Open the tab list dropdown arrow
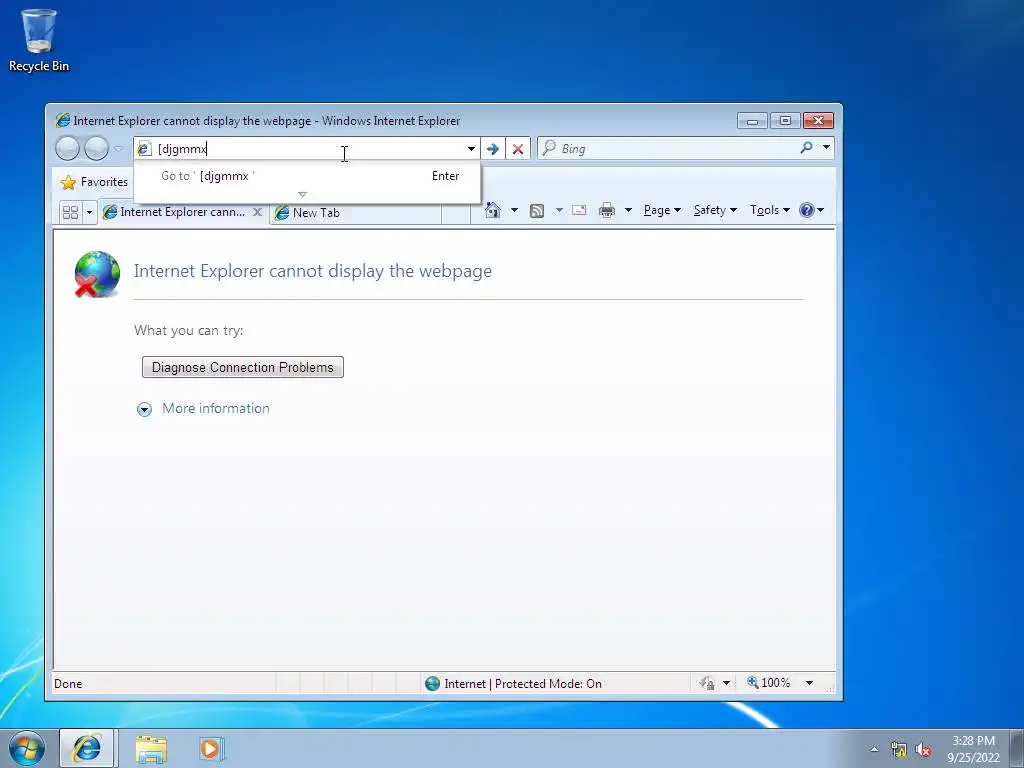This screenshot has height=768, width=1024. (x=89, y=212)
